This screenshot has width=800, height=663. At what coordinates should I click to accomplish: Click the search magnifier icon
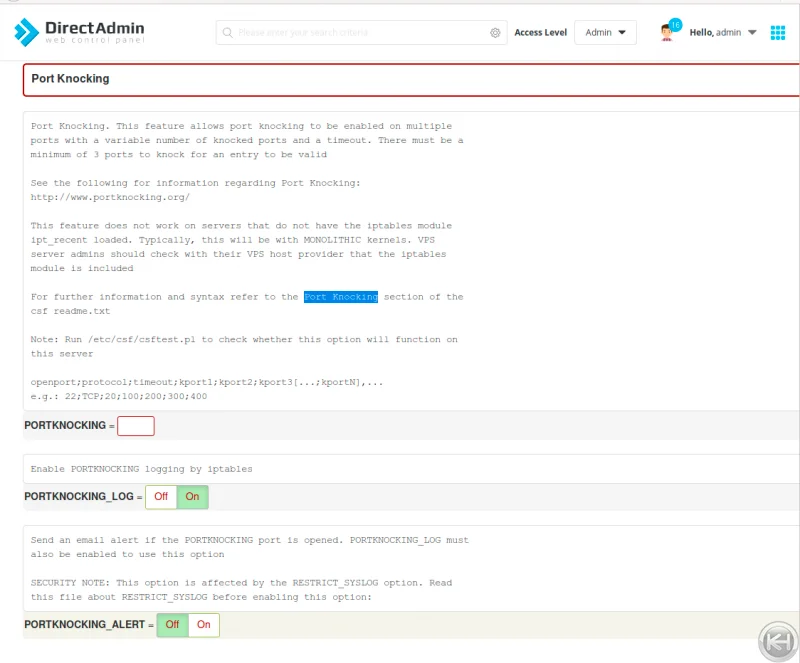(228, 33)
